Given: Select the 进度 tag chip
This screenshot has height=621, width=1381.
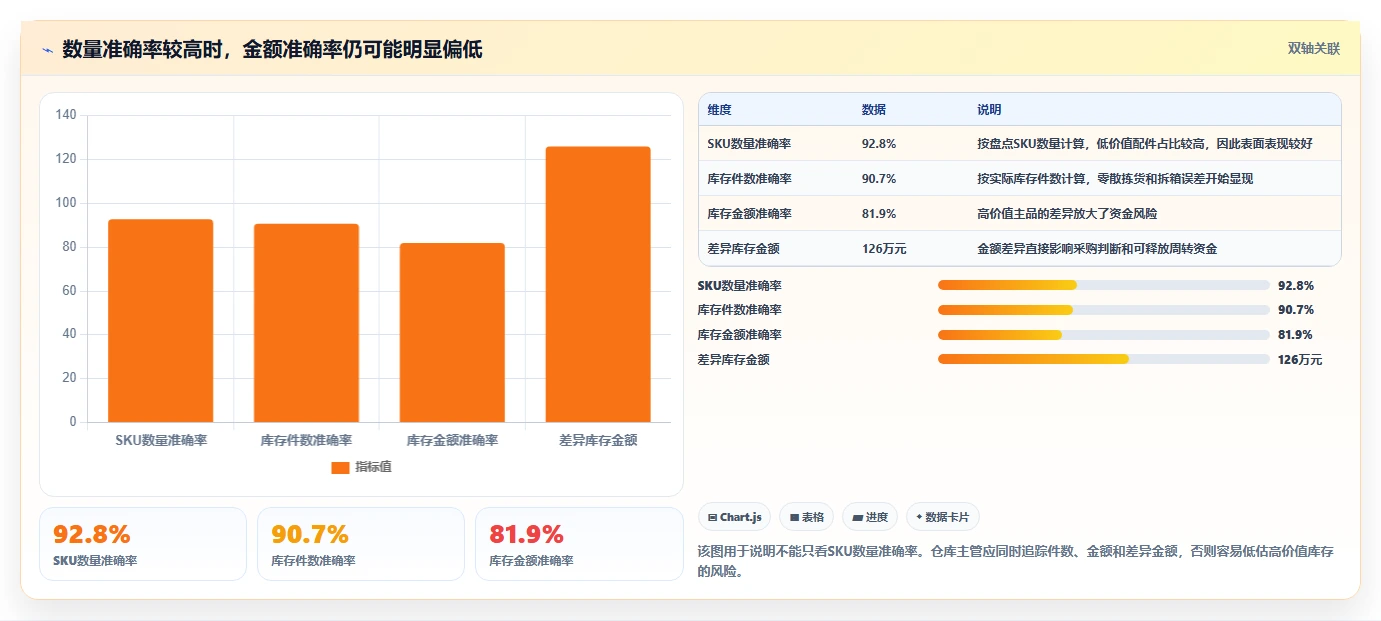Looking at the screenshot, I should pyautogui.click(x=870, y=517).
